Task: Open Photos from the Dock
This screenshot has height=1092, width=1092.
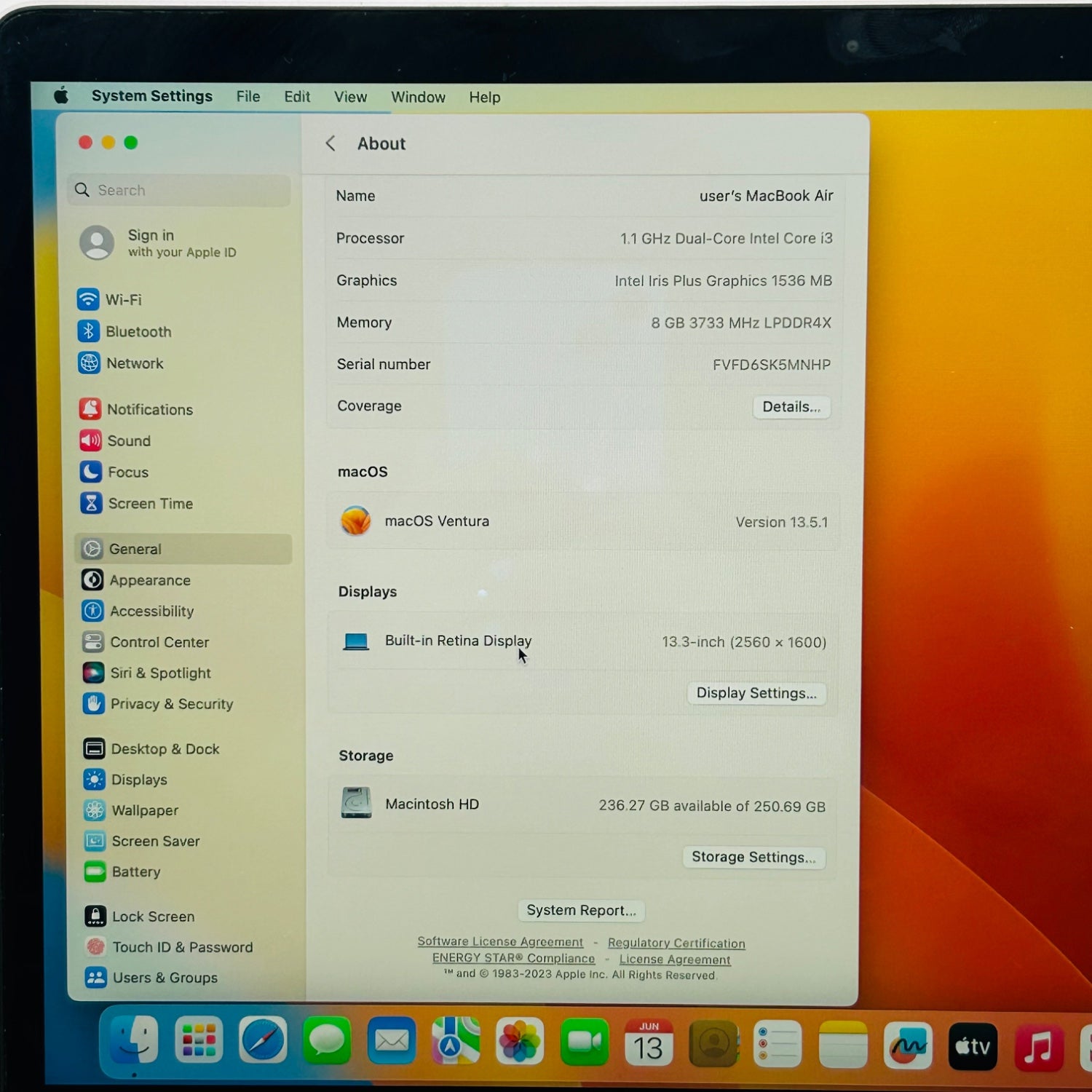Action: [x=520, y=1042]
